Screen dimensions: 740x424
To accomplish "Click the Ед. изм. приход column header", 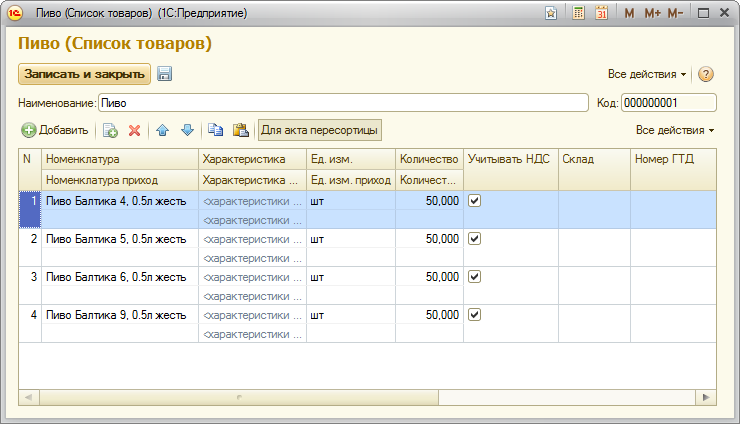I will [x=351, y=180].
